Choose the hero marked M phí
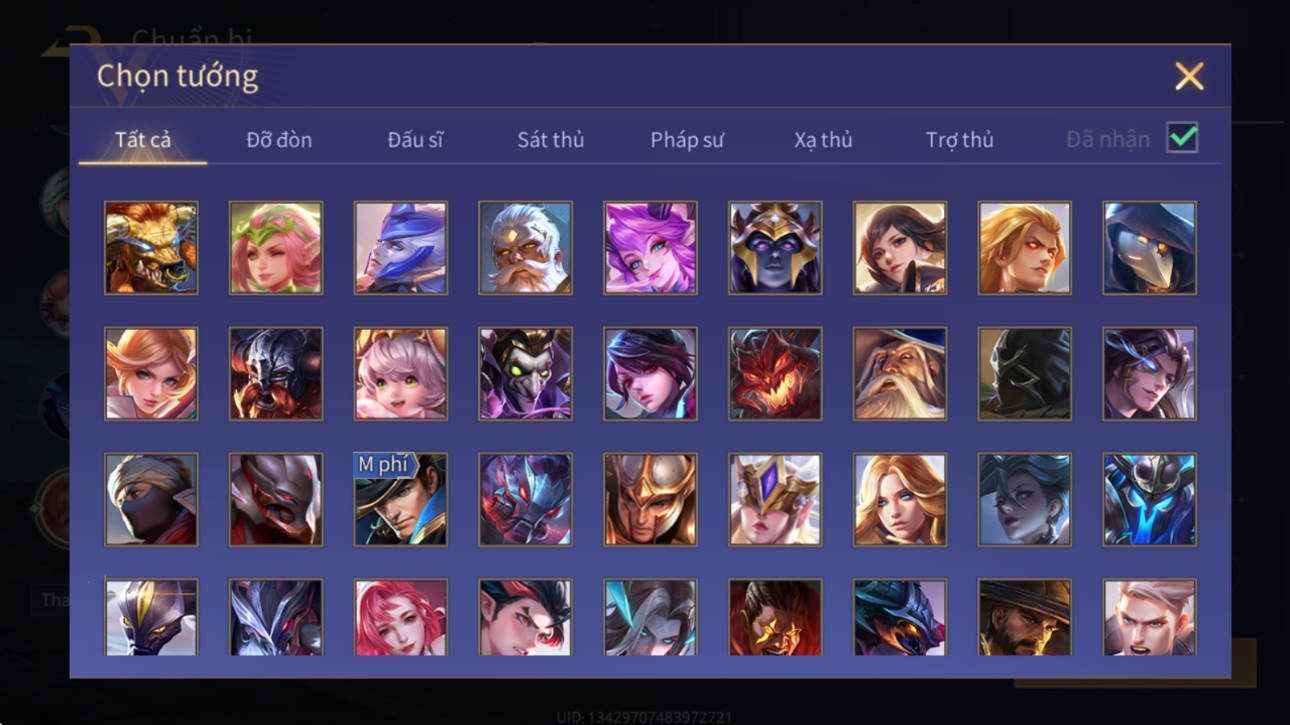 [x=400, y=500]
